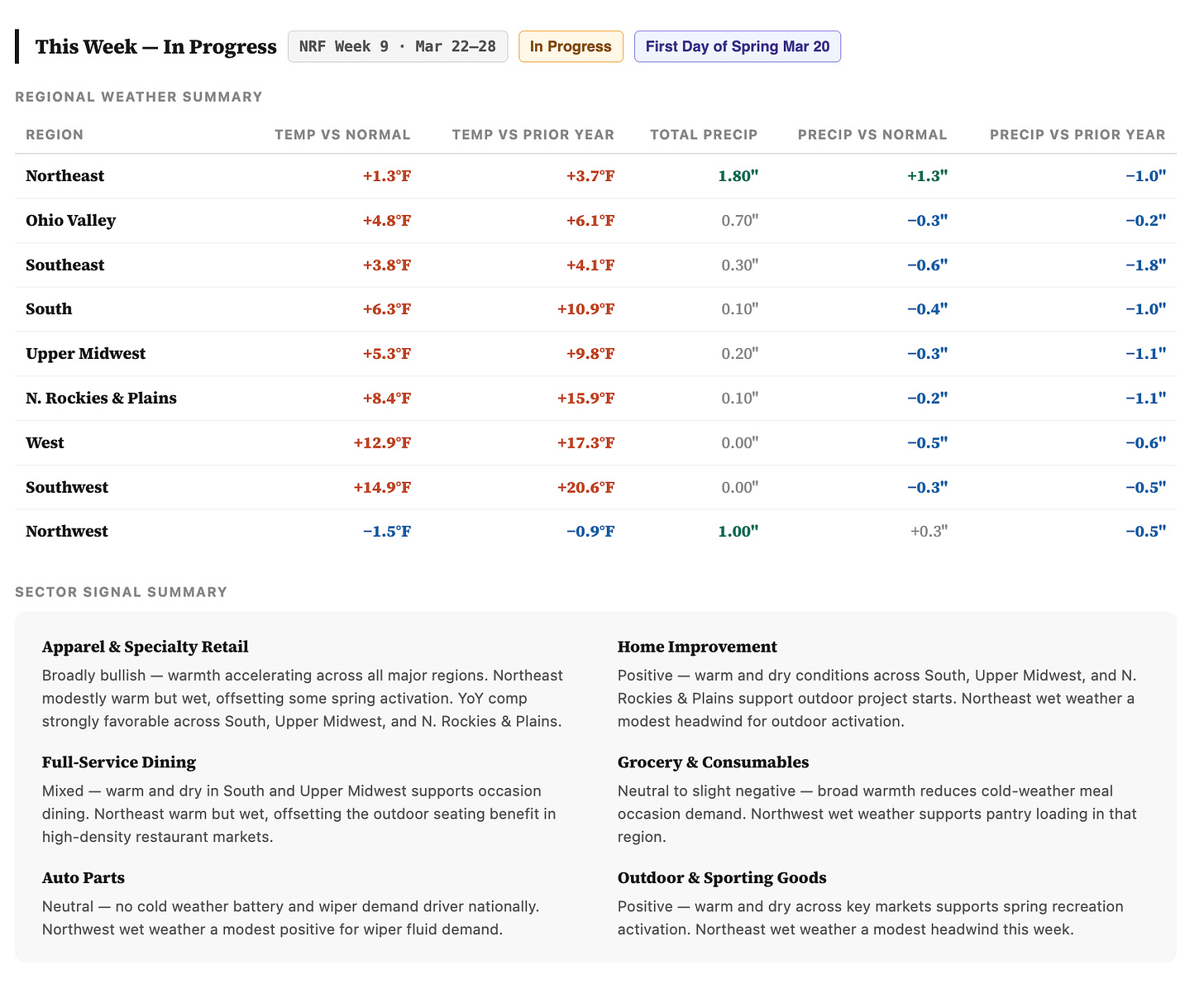Click the South region row label
Image resolution: width=1204 pixels, height=984 pixels.
coord(49,309)
